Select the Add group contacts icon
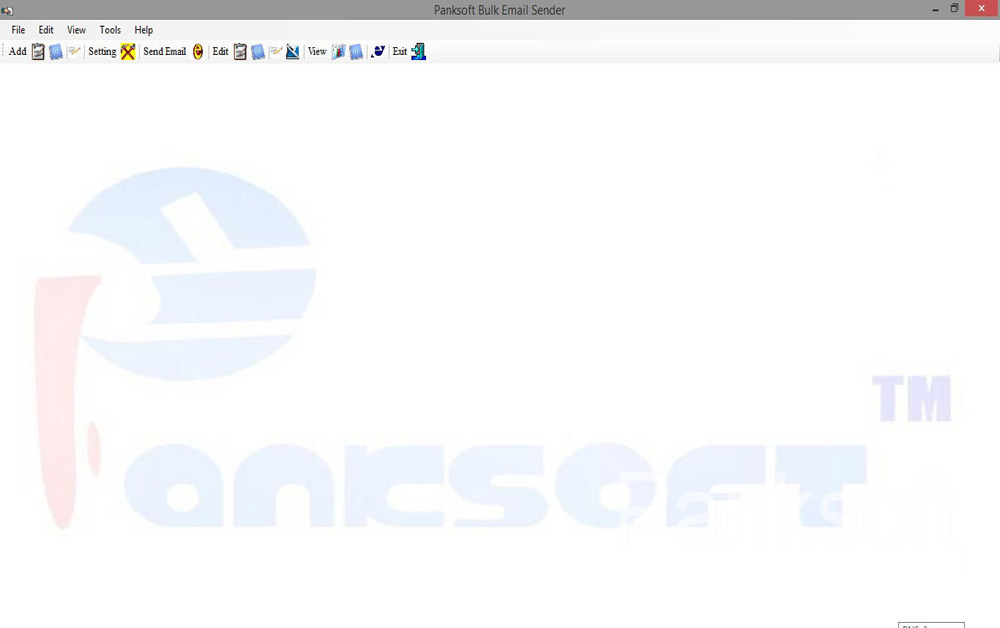 [56, 51]
